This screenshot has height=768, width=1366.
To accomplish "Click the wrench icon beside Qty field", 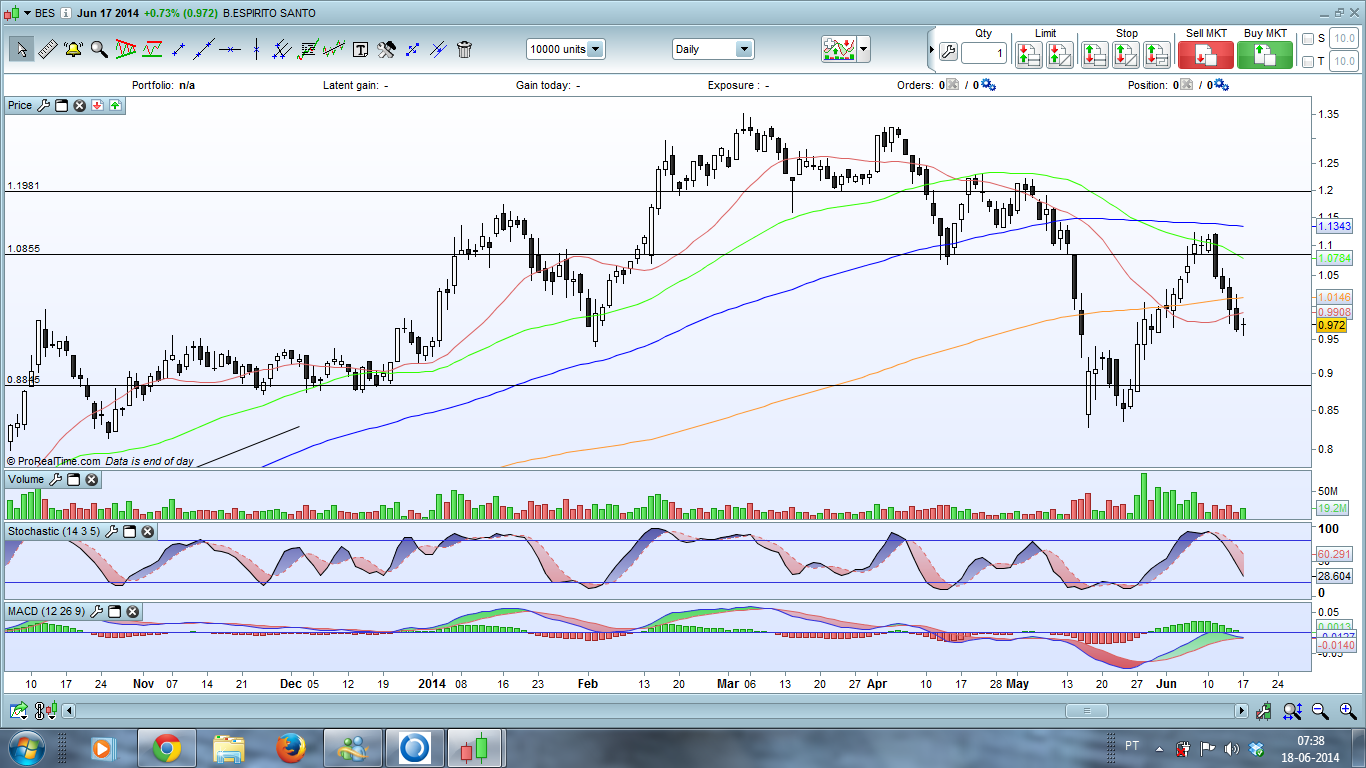I will [948, 53].
